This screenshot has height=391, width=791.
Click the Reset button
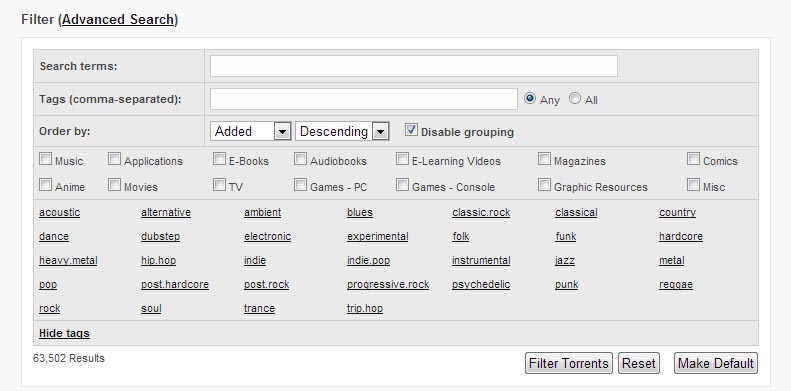[639, 363]
